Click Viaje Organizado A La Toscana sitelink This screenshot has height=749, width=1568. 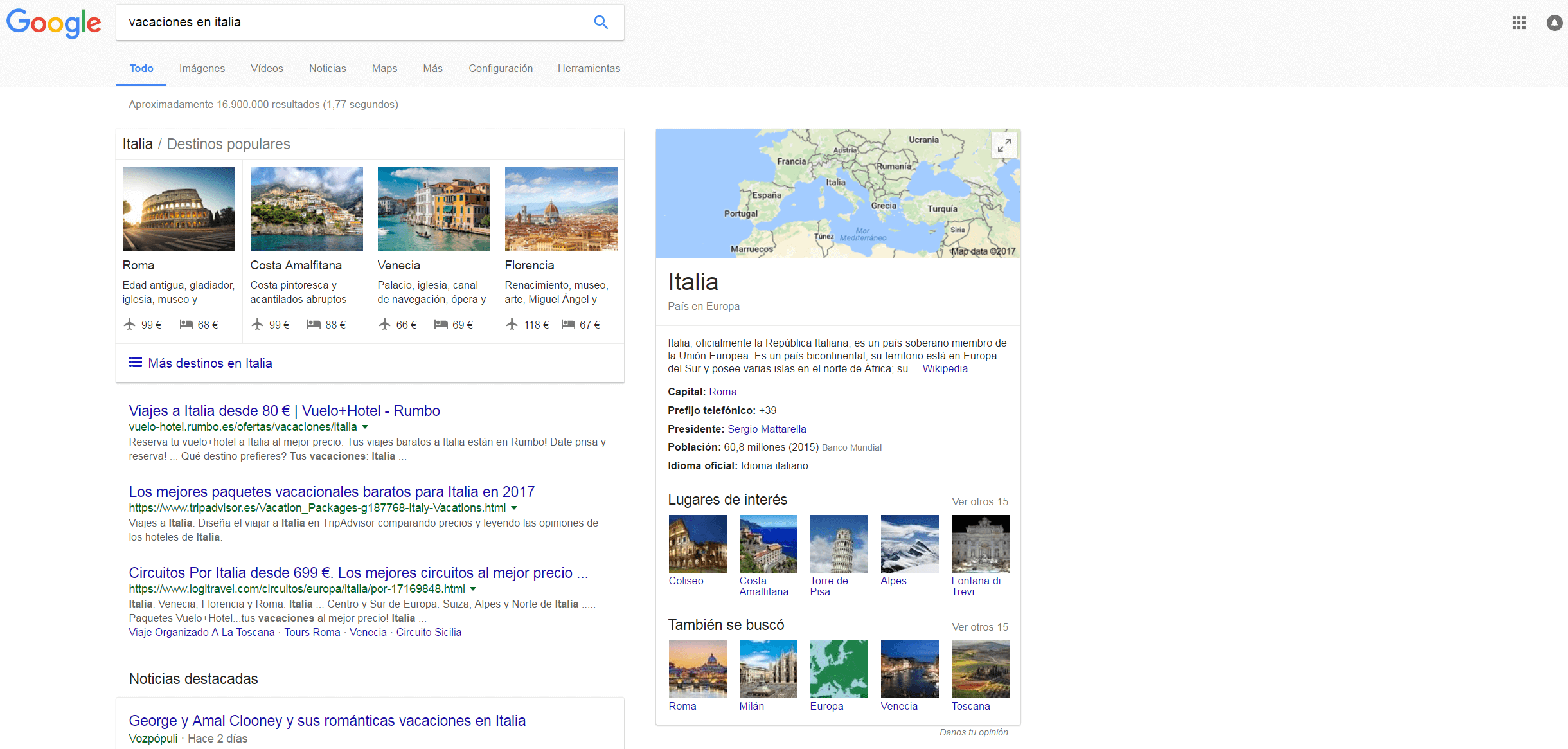(x=202, y=632)
